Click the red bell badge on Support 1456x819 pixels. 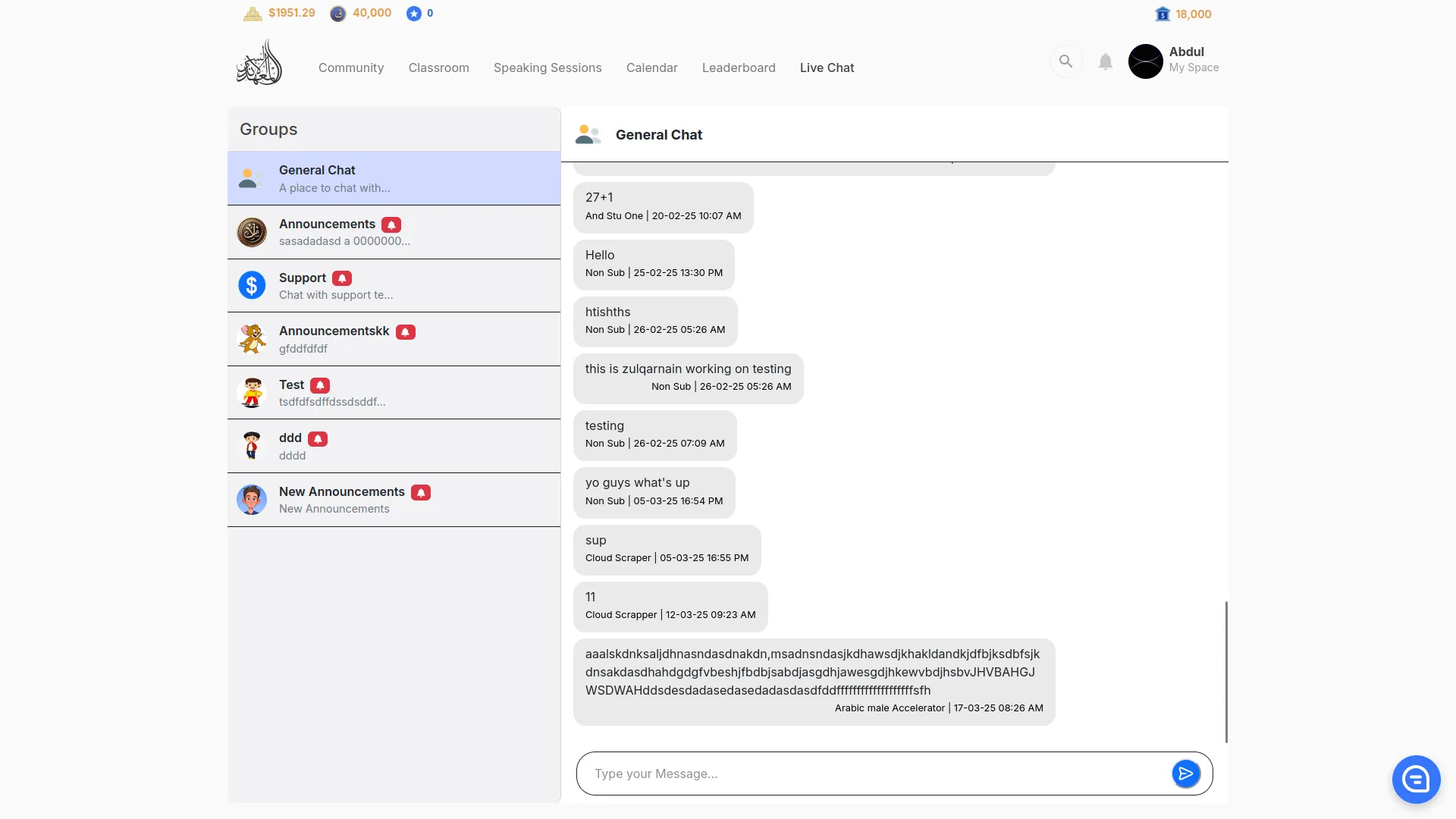pos(342,278)
